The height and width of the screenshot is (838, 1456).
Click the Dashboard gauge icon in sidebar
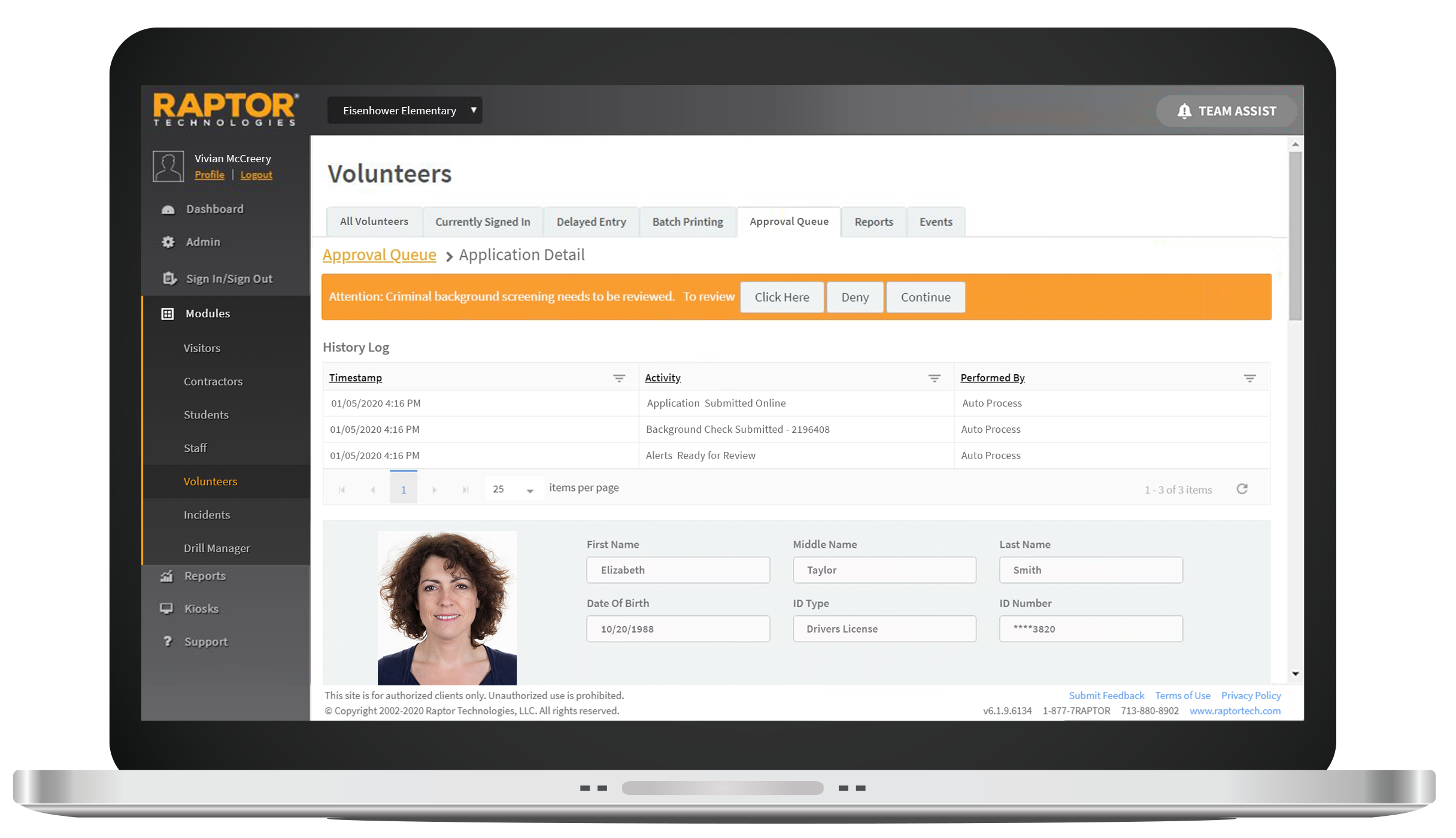coord(168,209)
